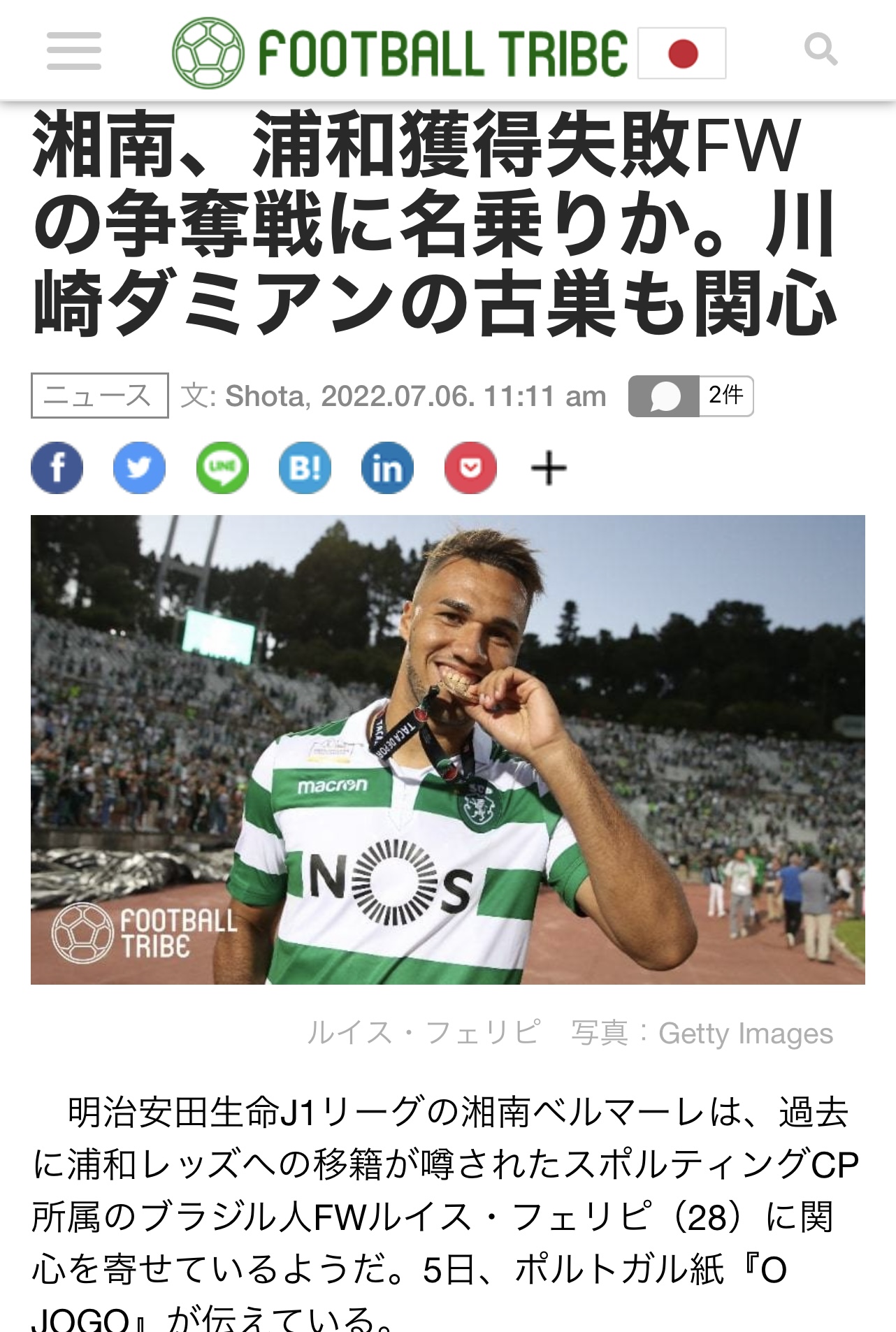The height and width of the screenshot is (1332, 896).
Task: Click the Football Tribe watermark on photo
Action: 144,933
